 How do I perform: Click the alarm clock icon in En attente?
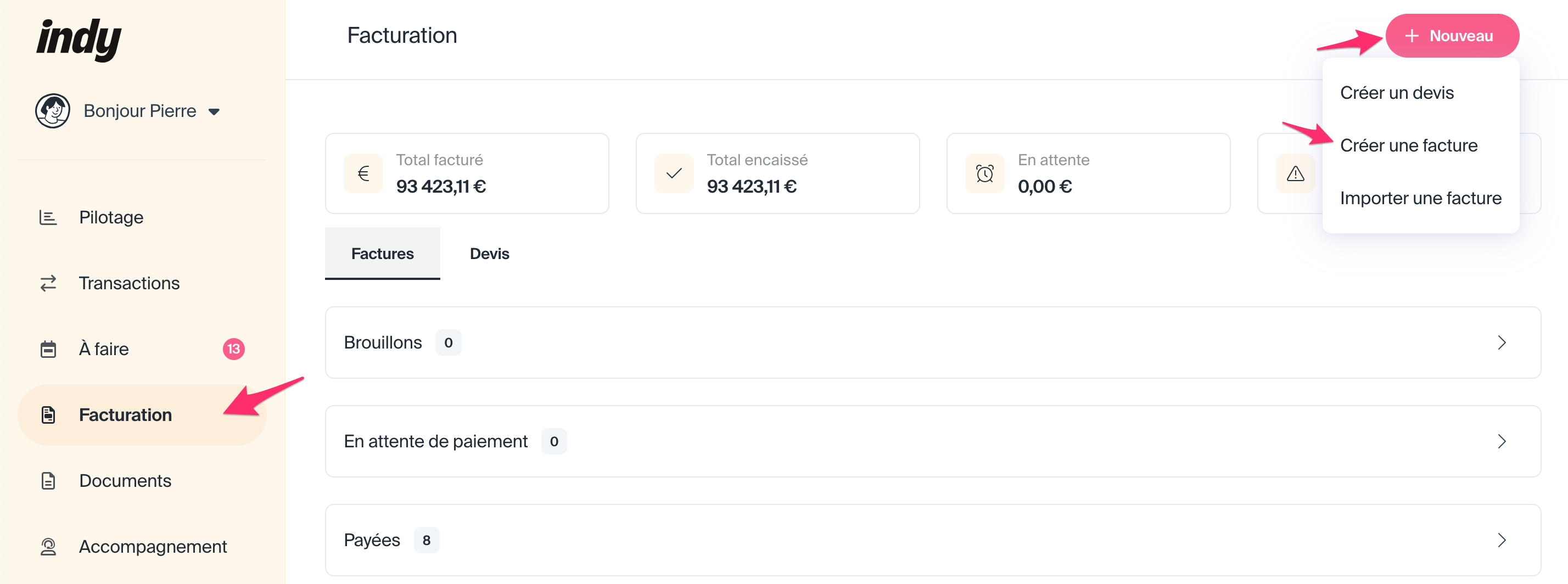(984, 174)
